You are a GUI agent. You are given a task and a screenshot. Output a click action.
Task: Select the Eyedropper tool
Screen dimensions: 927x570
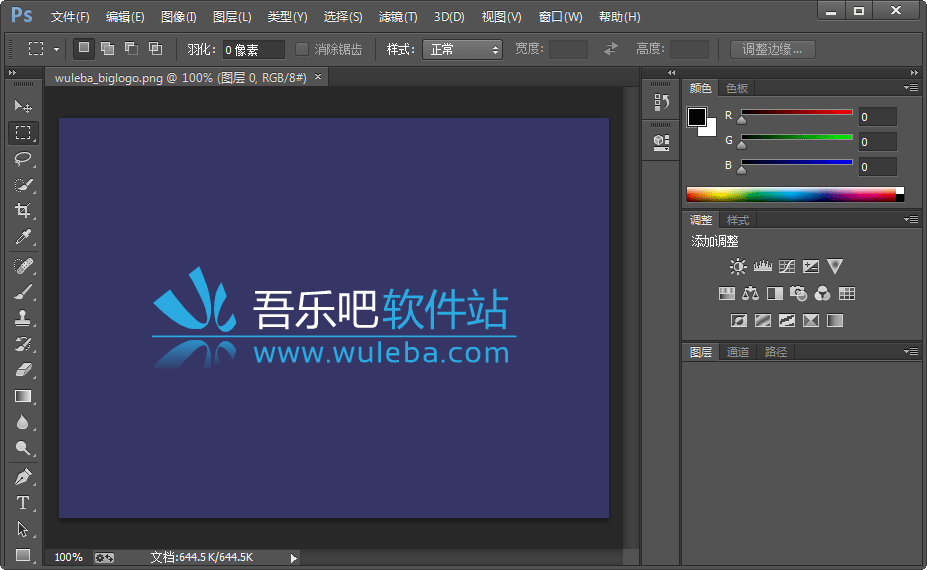[23, 237]
